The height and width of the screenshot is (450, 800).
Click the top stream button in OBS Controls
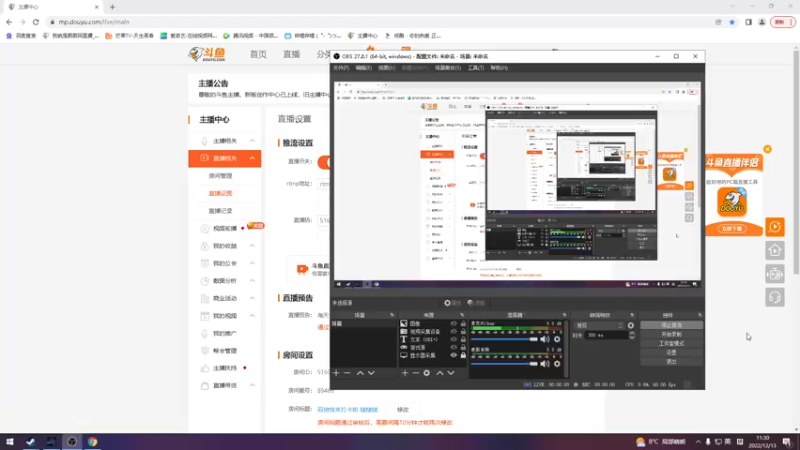click(671, 326)
